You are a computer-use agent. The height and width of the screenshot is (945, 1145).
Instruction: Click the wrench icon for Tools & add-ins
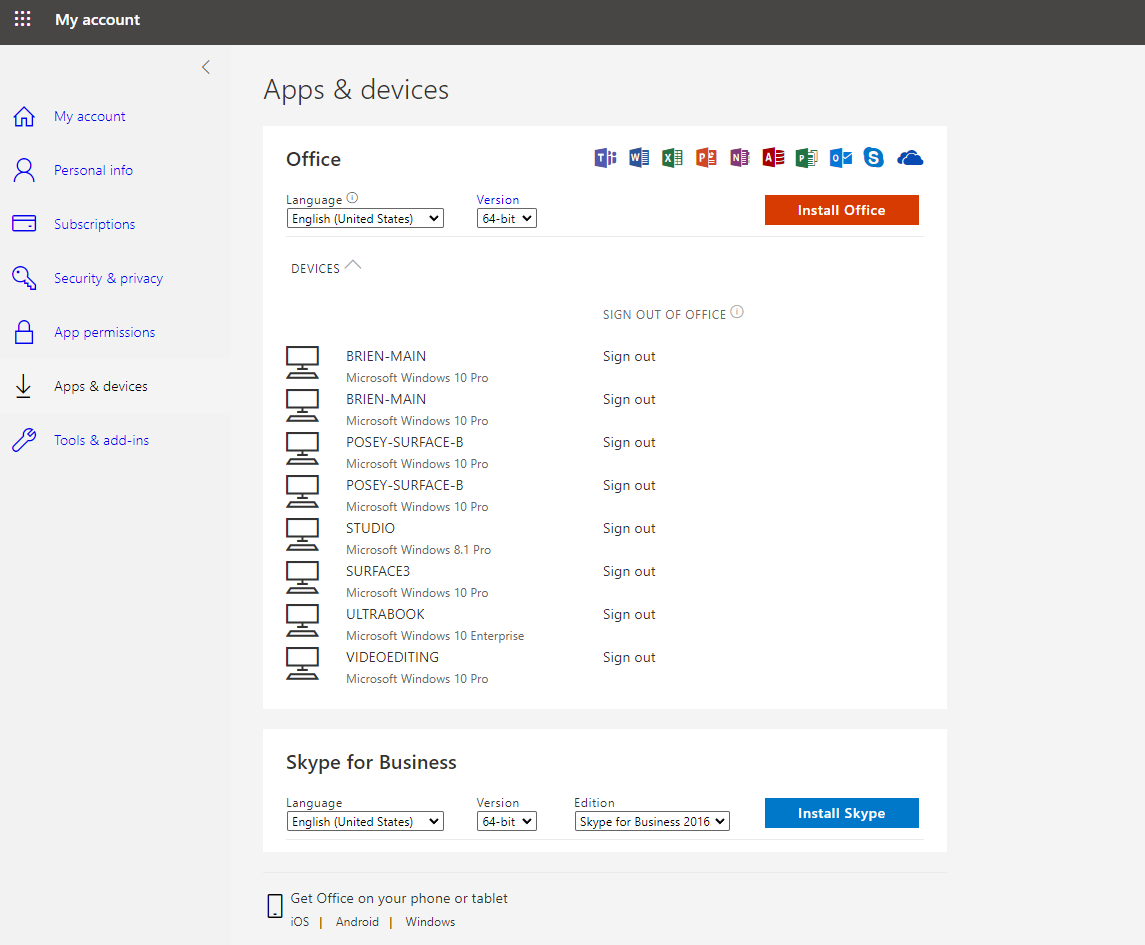pyautogui.click(x=24, y=440)
